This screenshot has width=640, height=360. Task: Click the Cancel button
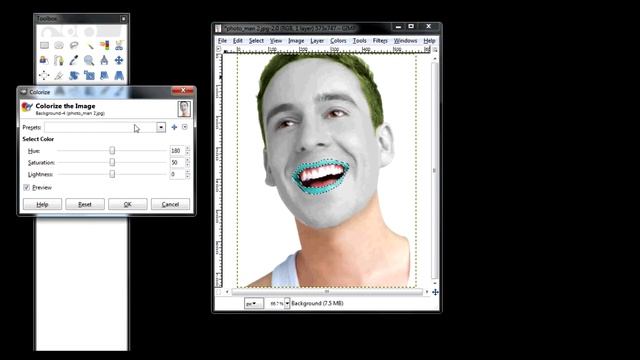click(170, 204)
